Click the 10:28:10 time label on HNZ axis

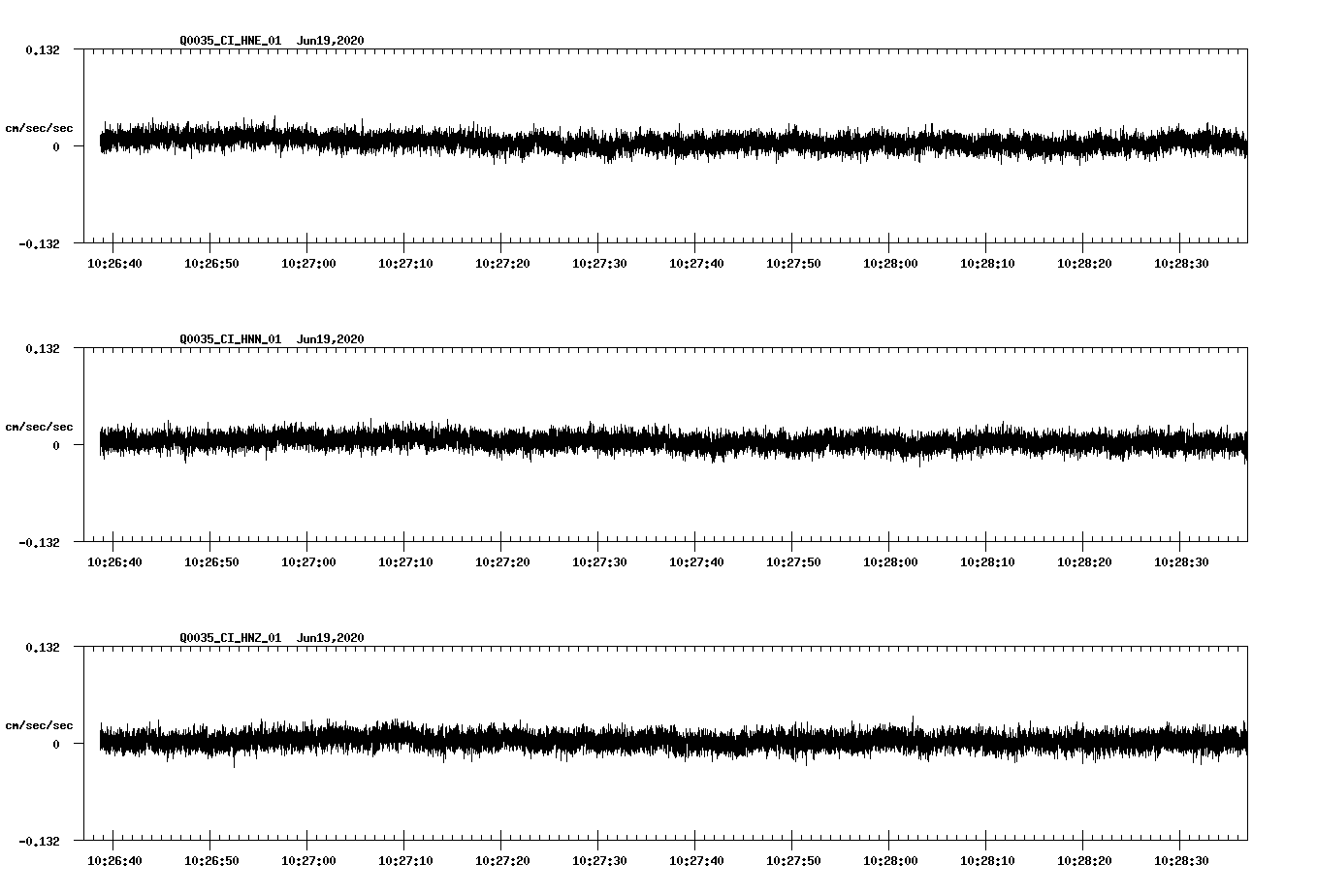tap(987, 861)
